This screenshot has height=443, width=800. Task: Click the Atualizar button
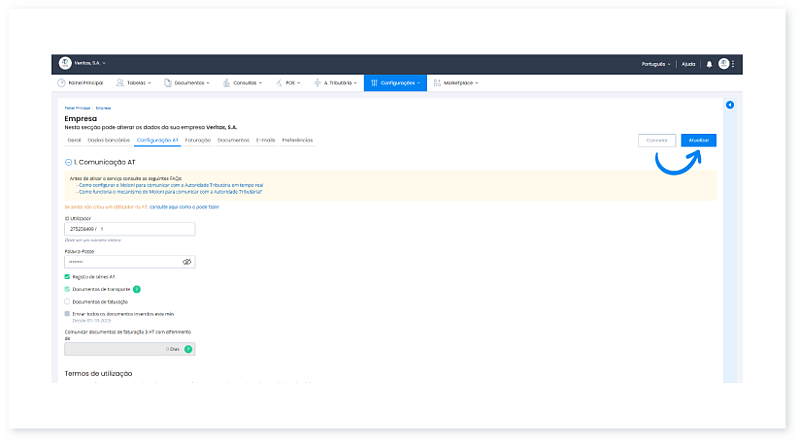[698, 141]
